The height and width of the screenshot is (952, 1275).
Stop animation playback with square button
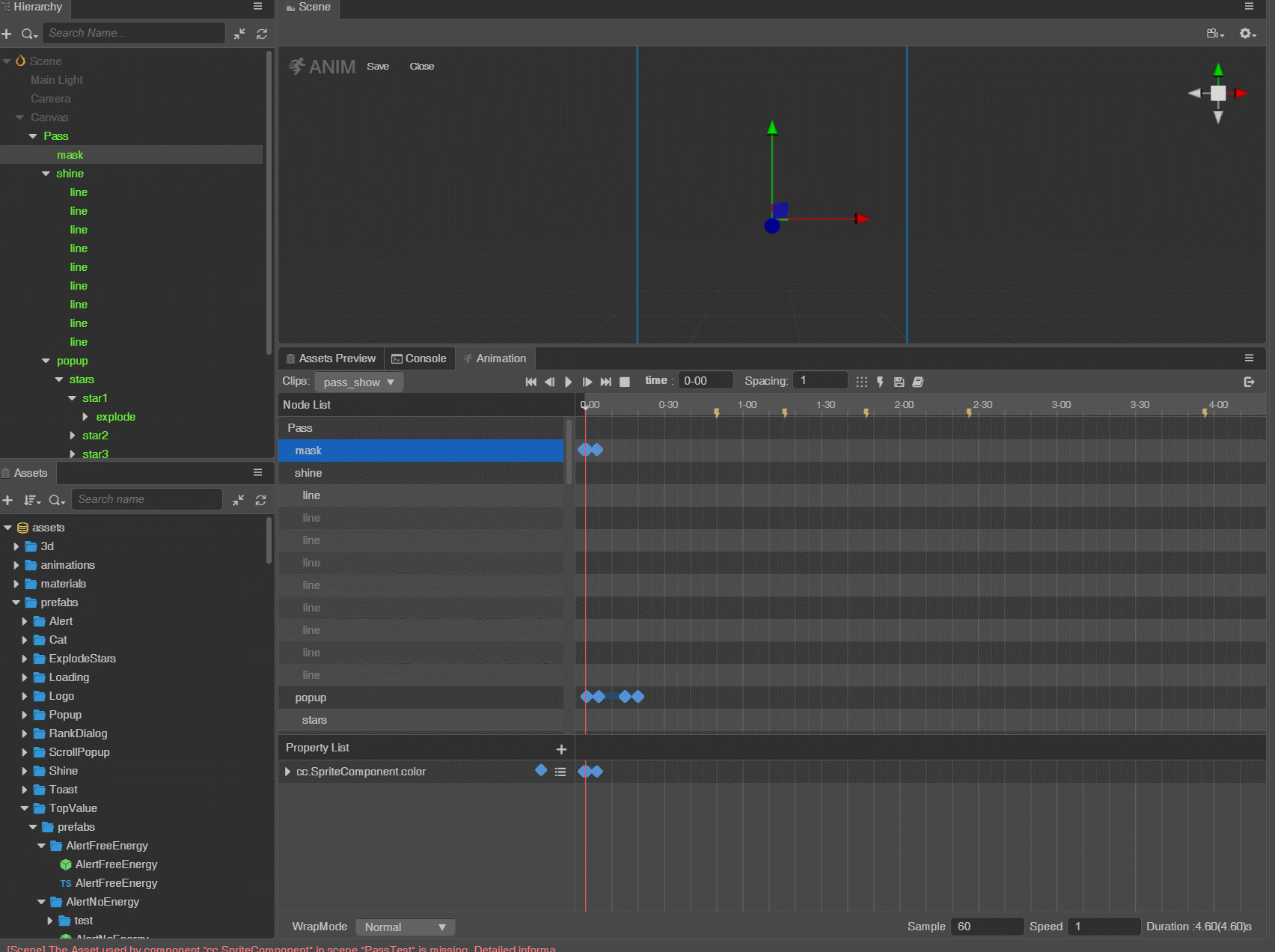coord(625,382)
